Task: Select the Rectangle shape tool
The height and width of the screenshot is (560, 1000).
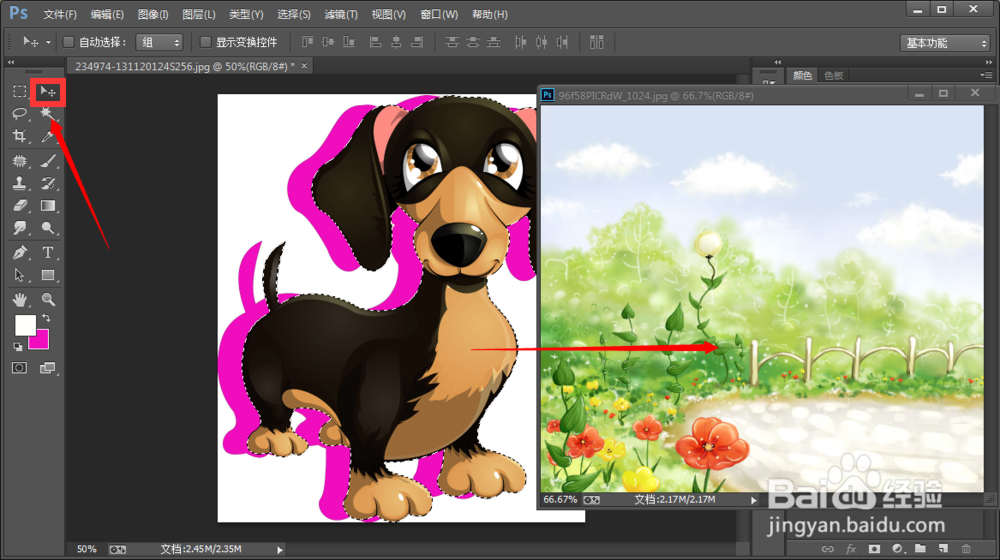Action: 48,275
